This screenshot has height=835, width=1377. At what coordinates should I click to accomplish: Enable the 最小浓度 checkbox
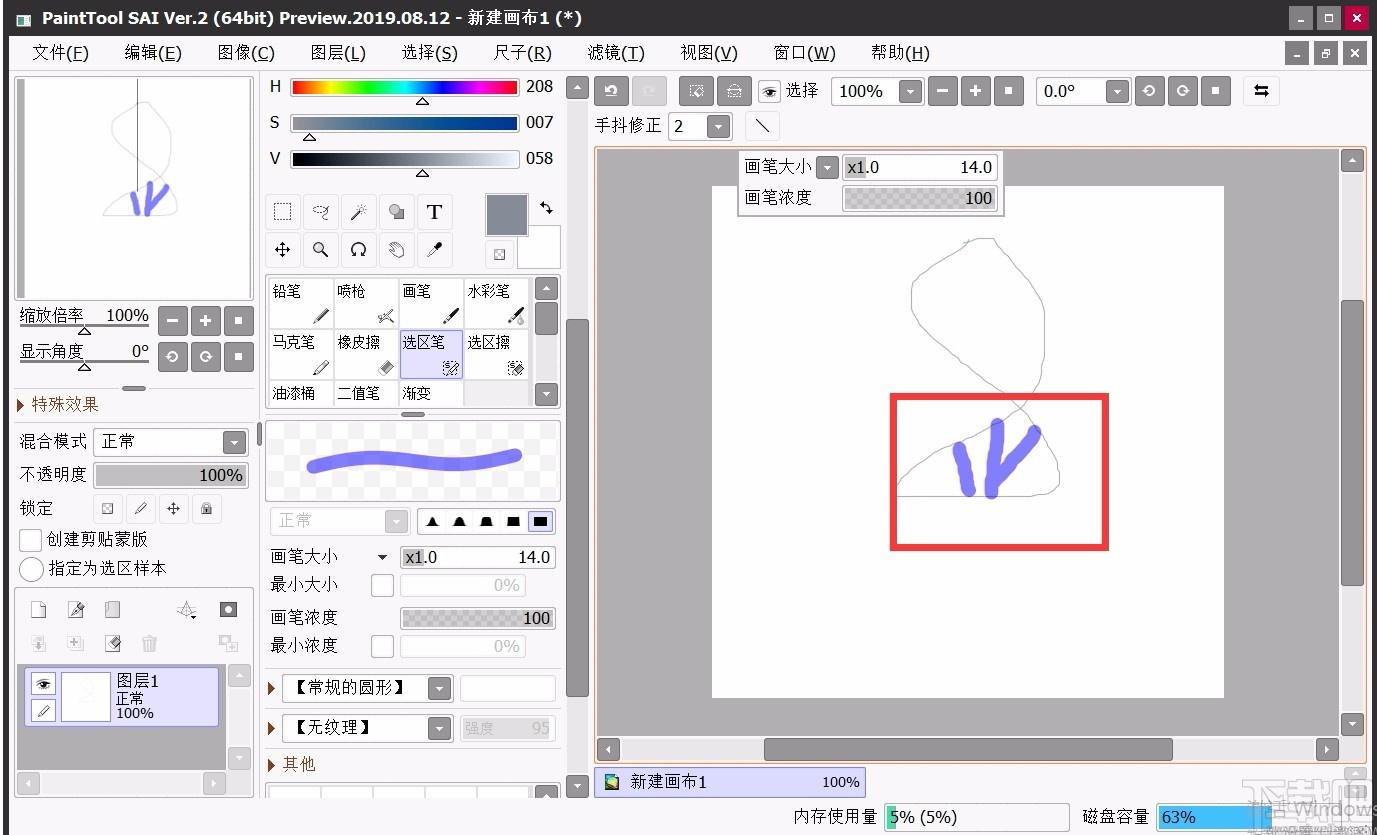pos(382,646)
